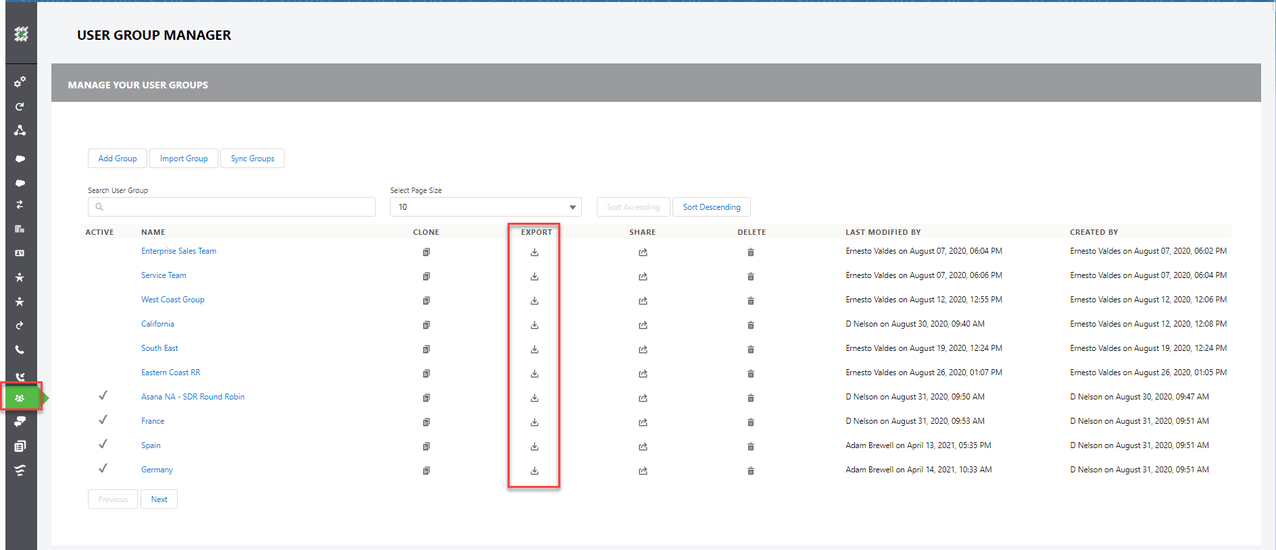Open the California group link
This screenshot has height=550, width=1276.
158,324
